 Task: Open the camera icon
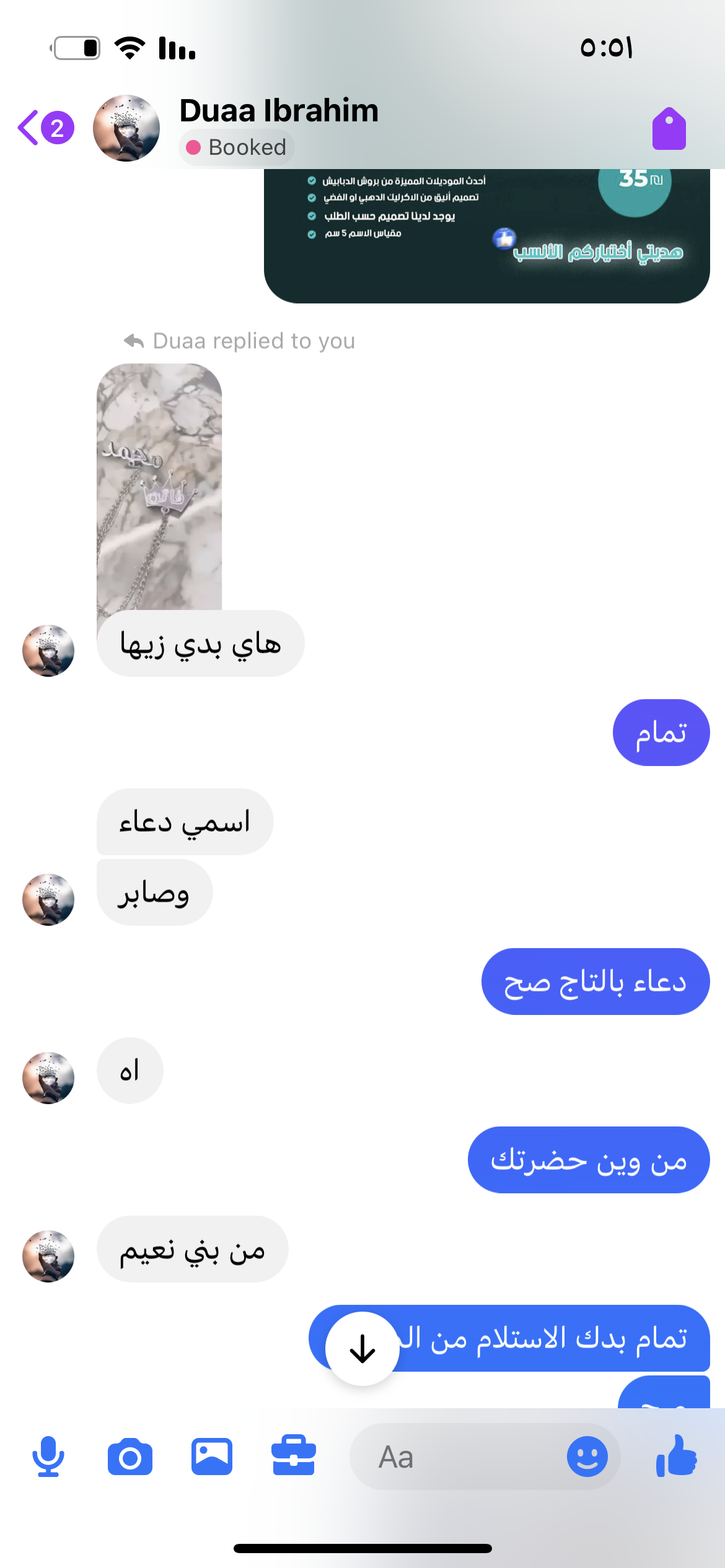point(130,1457)
